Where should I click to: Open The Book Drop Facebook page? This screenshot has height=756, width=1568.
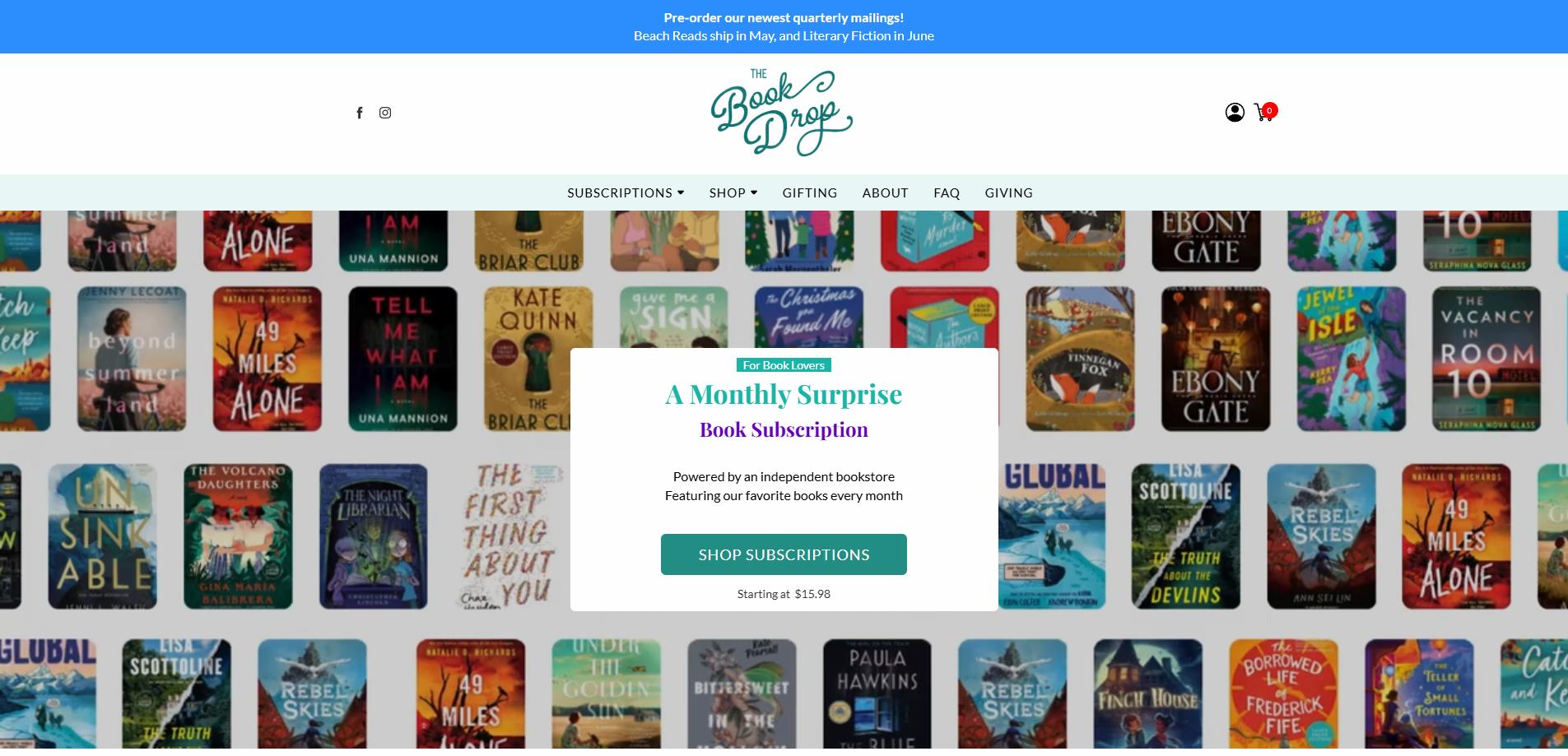coord(359,113)
